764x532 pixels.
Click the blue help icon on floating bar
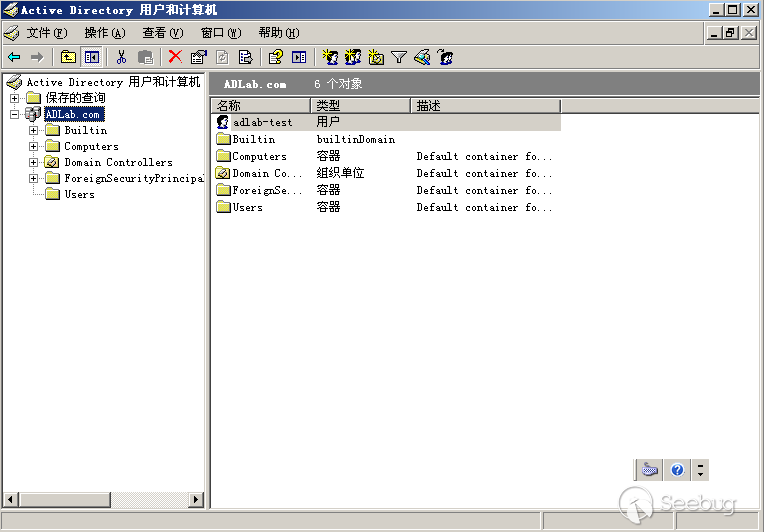coord(677,470)
